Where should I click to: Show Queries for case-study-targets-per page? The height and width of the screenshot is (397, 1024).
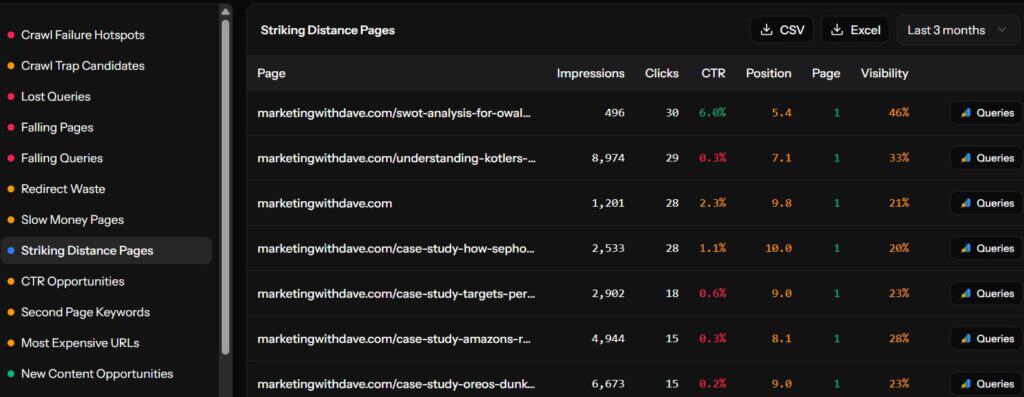(x=986, y=293)
